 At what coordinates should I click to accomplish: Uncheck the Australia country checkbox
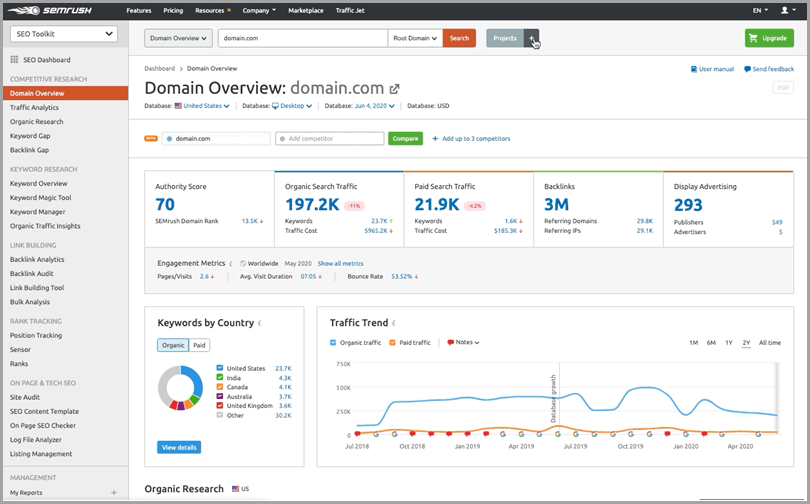coord(220,396)
